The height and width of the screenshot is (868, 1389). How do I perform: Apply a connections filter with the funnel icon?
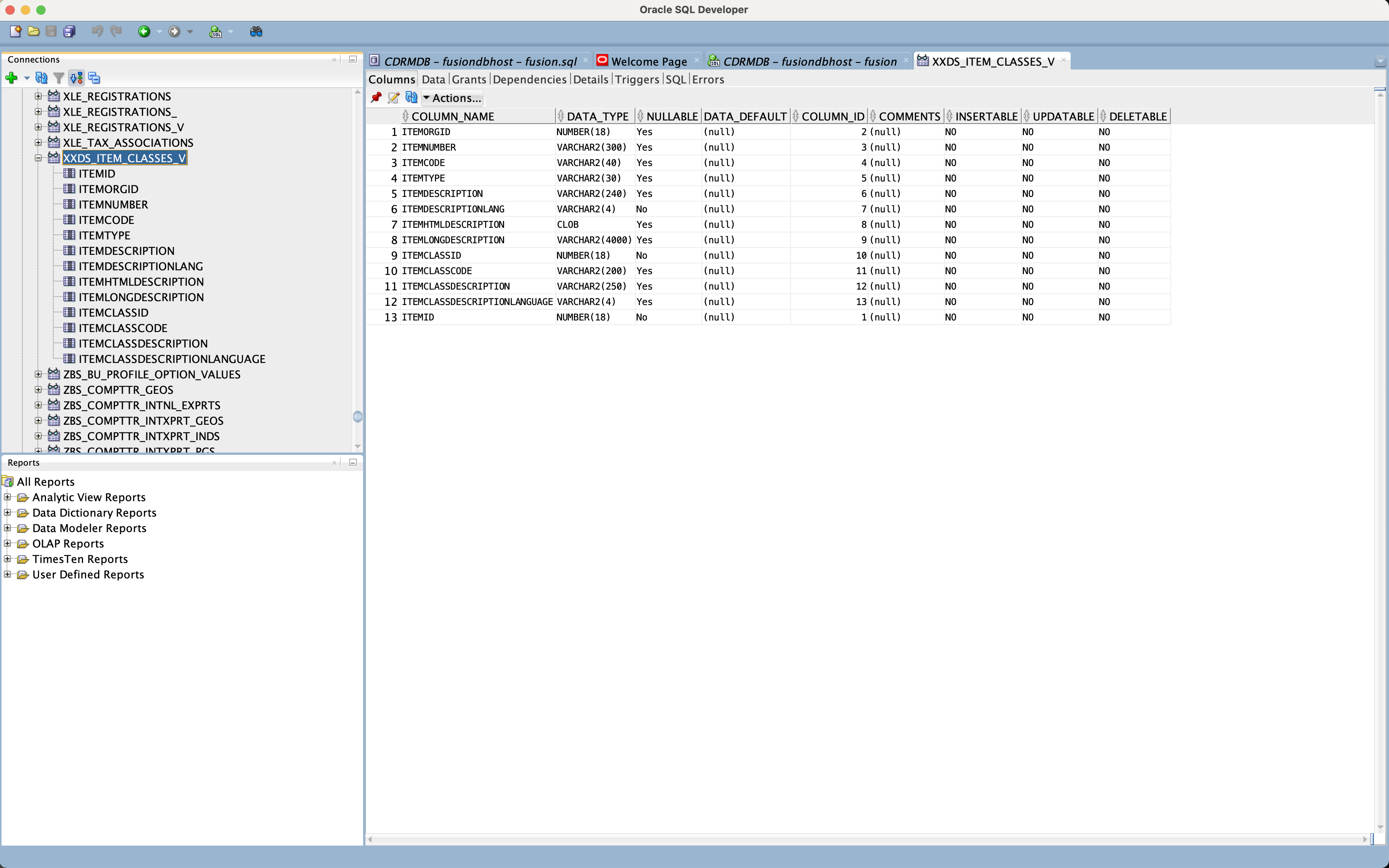(59, 78)
